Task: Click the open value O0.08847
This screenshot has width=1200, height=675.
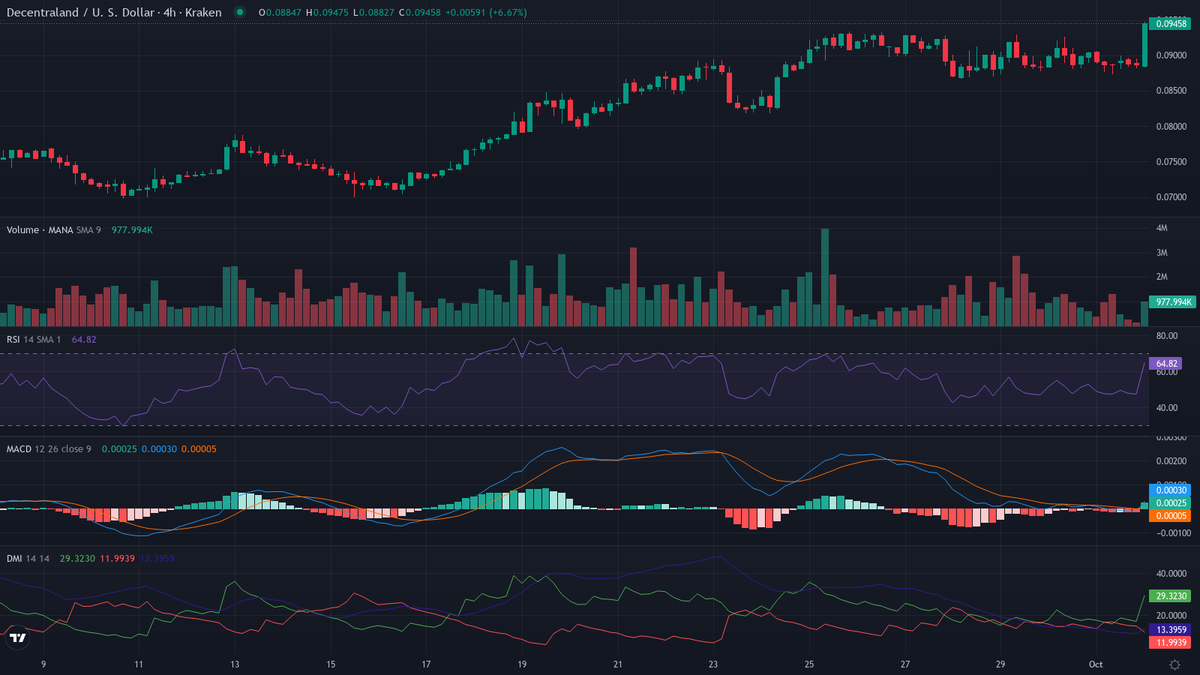Action: [280, 12]
